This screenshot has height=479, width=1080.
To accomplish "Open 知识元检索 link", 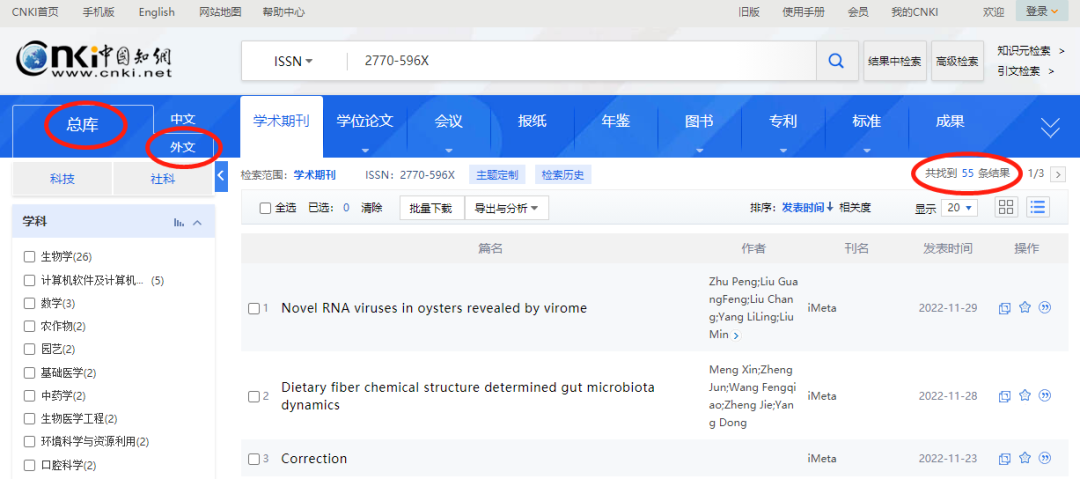I will pos(1026,51).
